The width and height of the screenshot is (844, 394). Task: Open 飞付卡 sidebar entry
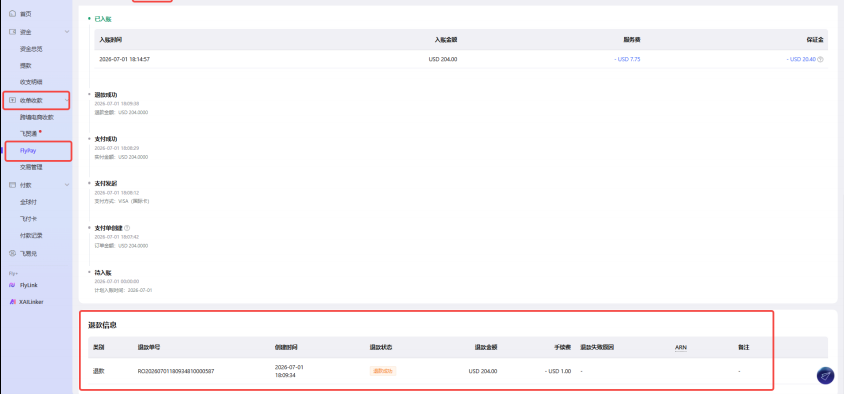coord(29,219)
